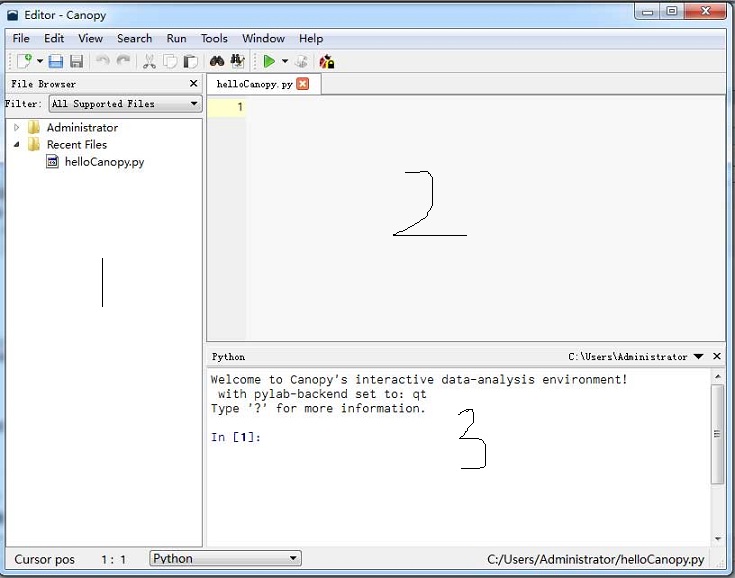Open the working directory dropdown arrow

coord(698,357)
